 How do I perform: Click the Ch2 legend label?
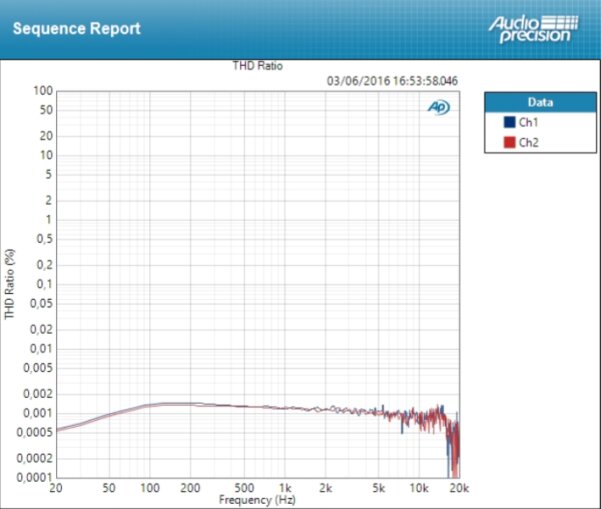[529, 143]
